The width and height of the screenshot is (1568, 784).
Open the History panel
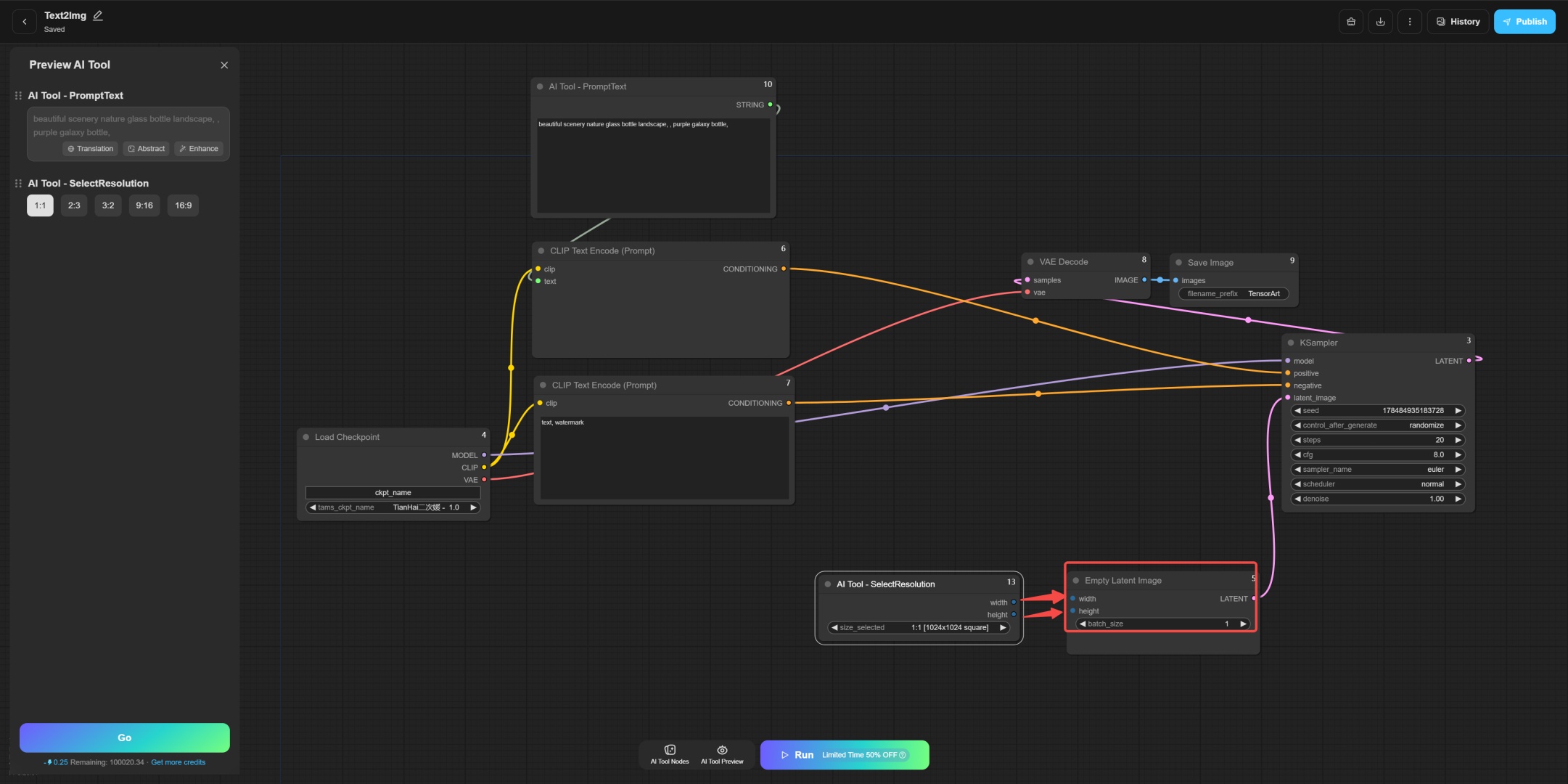pos(1458,22)
